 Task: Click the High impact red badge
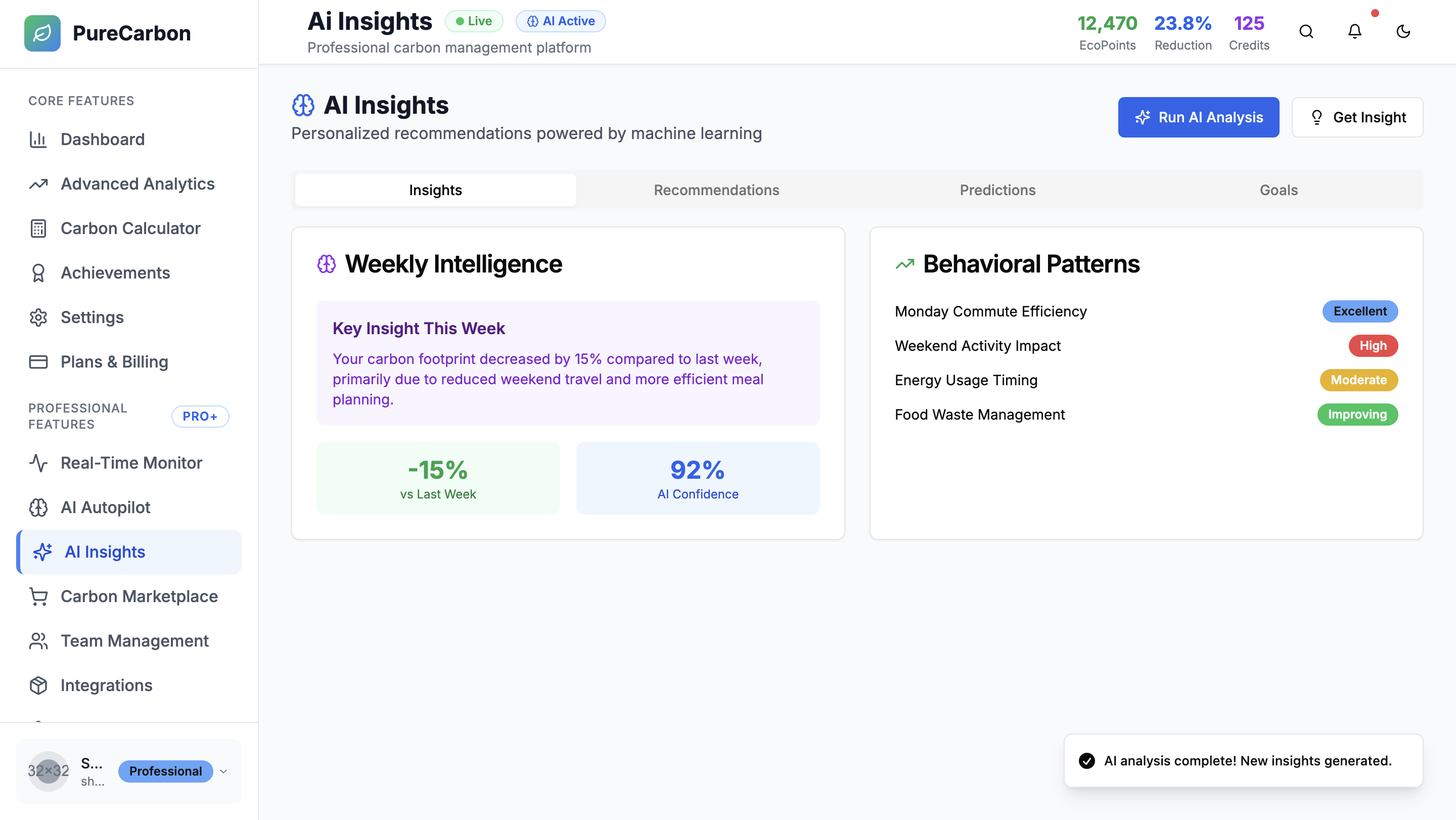pos(1373,346)
